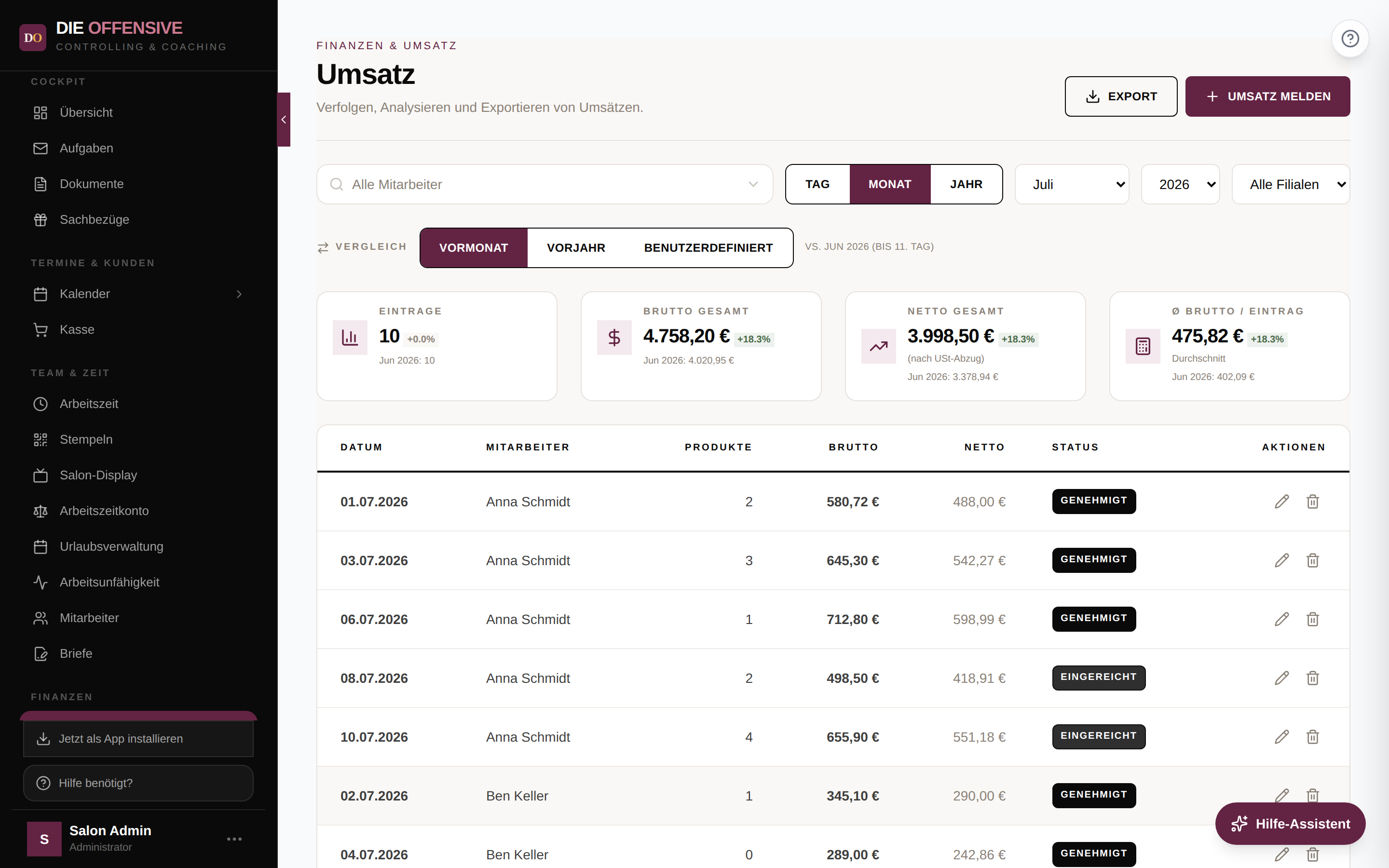Go to Aufgaben in the sidebar
1389x868 pixels.
pyautogui.click(x=138, y=148)
